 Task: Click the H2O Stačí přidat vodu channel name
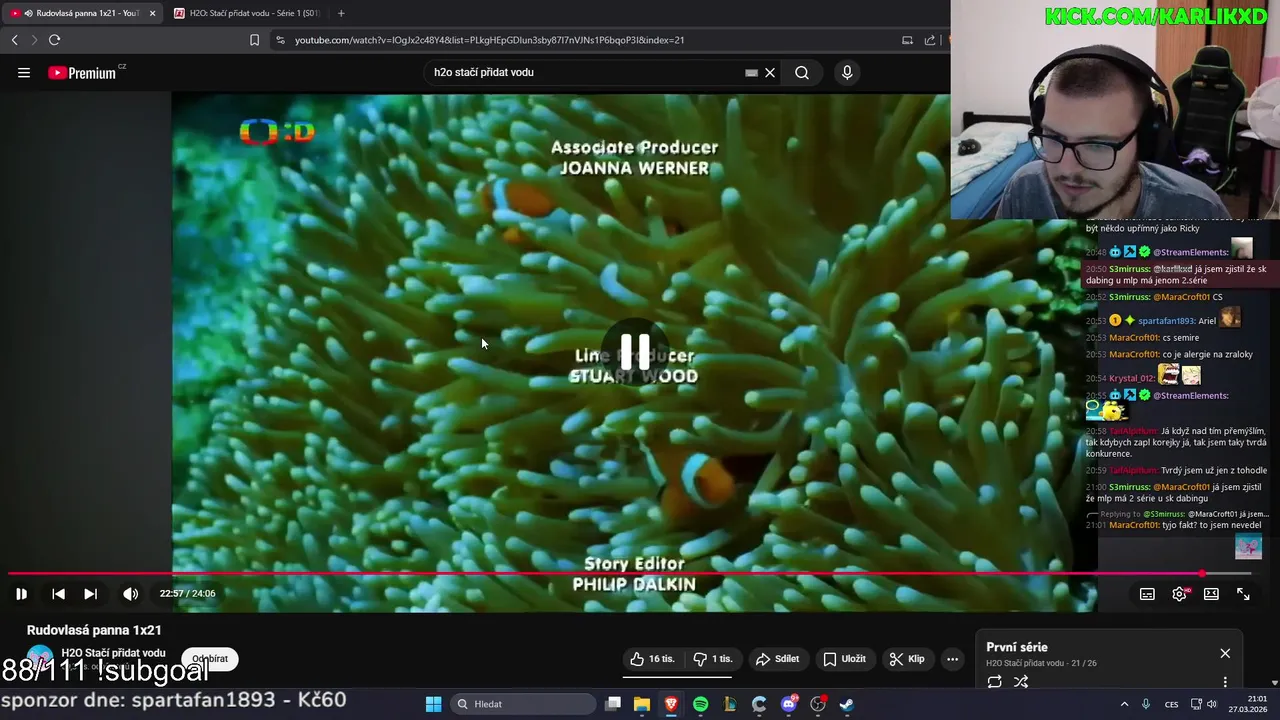point(113,653)
